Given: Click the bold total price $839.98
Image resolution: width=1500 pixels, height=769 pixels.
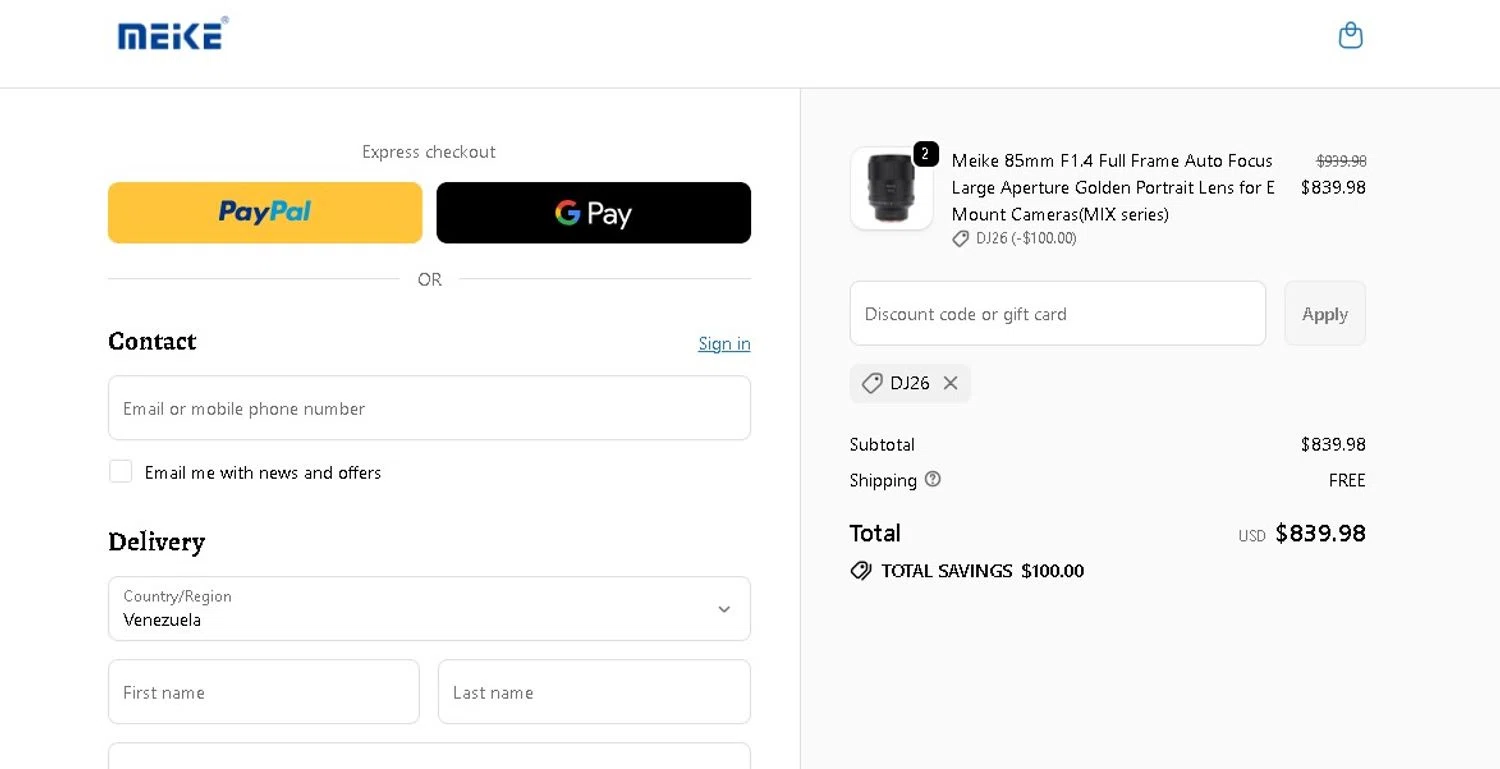Looking at the screenshot, I should 1320,533.
